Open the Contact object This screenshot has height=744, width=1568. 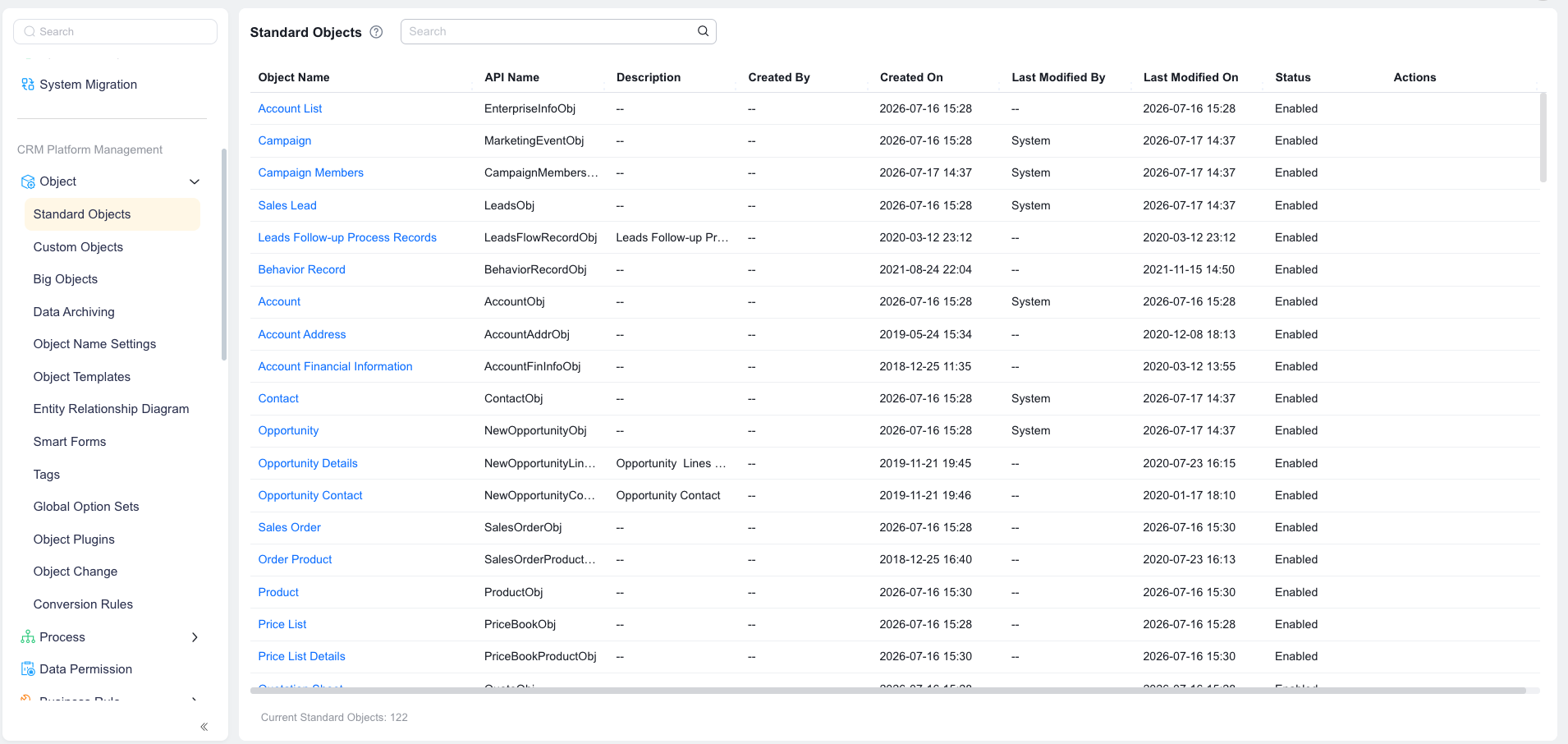[278, 398]
